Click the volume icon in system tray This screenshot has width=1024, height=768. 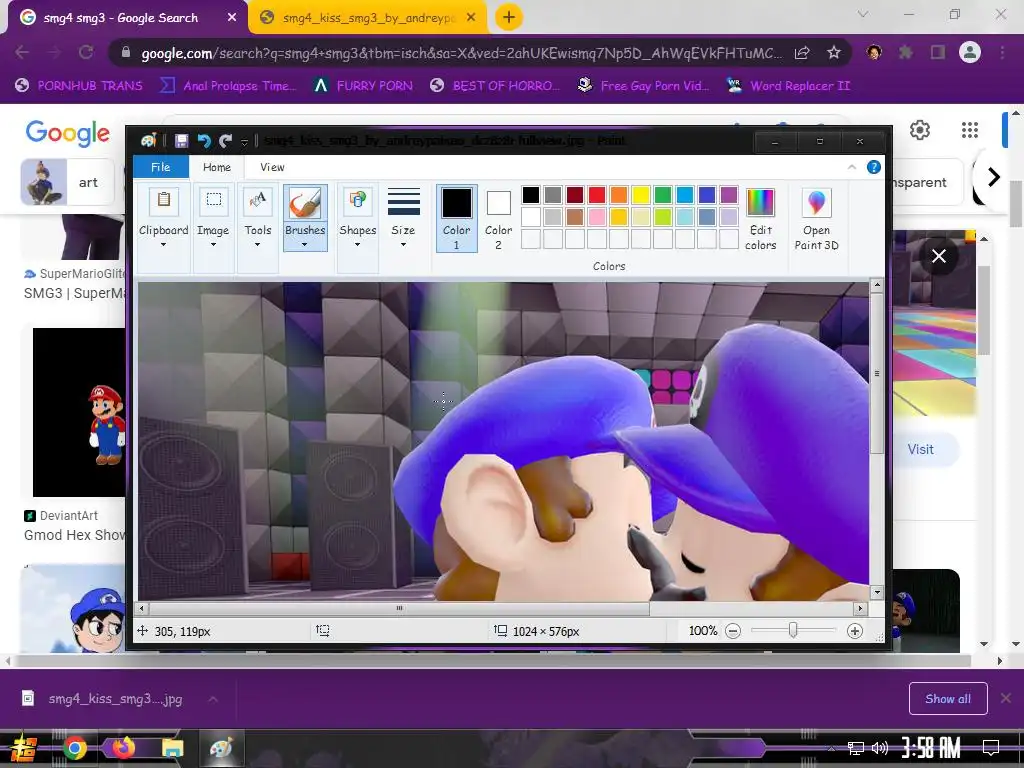(879, 748)
